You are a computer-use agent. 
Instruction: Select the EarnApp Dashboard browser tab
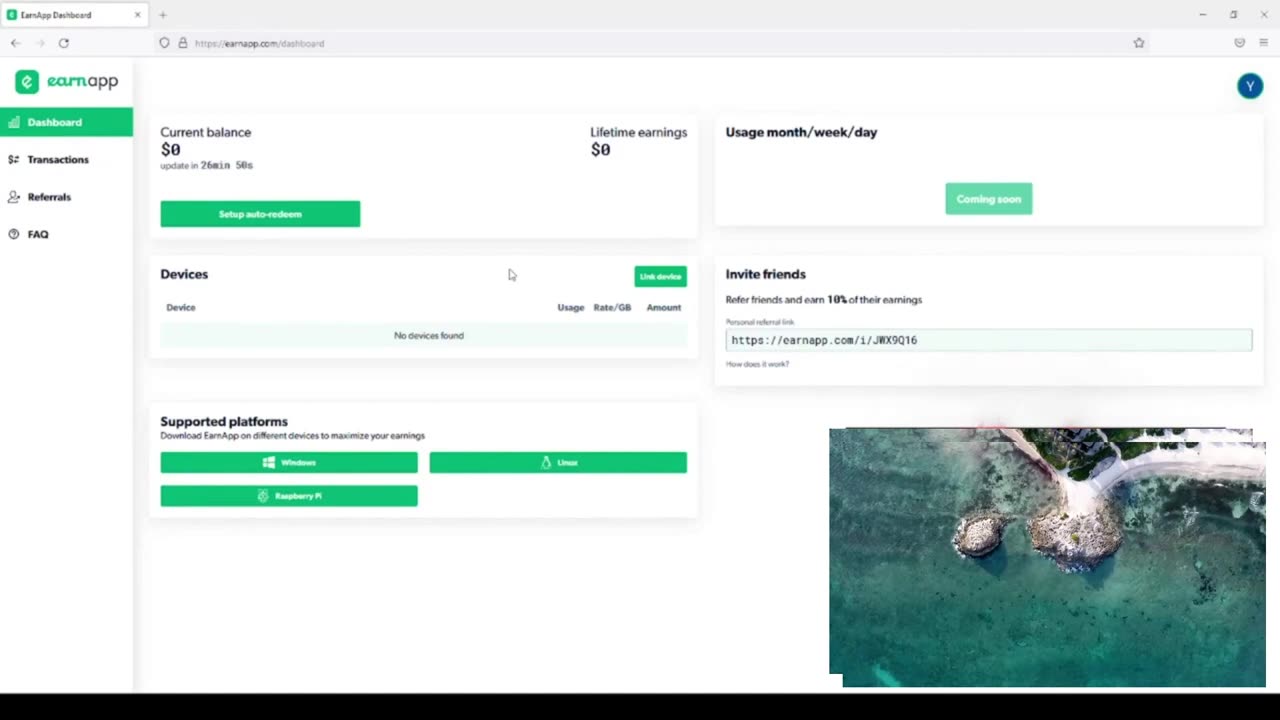click(x=74, y=15)
